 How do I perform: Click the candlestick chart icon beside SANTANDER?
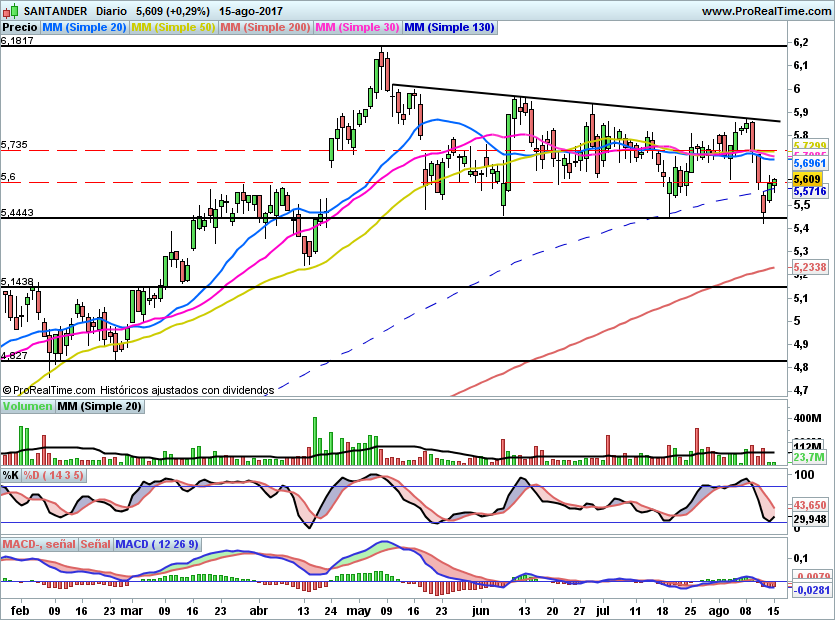tap(11, 11)
